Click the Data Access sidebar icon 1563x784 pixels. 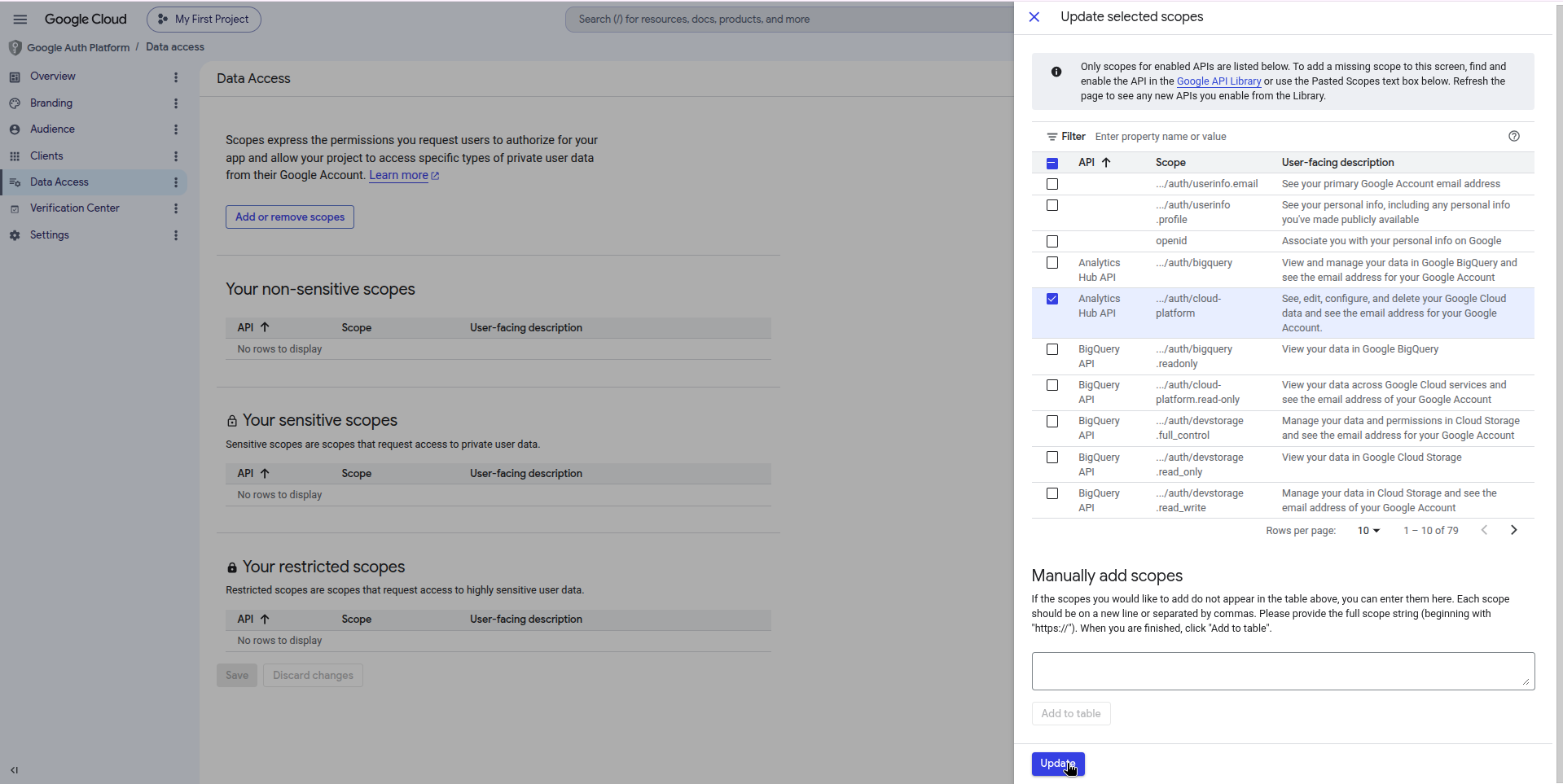point(15,182)
